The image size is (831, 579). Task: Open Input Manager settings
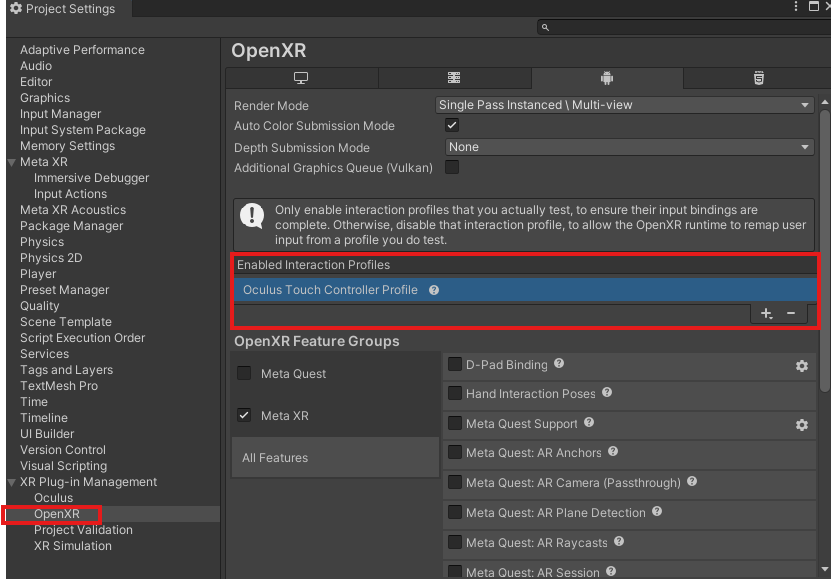point(60,114)
